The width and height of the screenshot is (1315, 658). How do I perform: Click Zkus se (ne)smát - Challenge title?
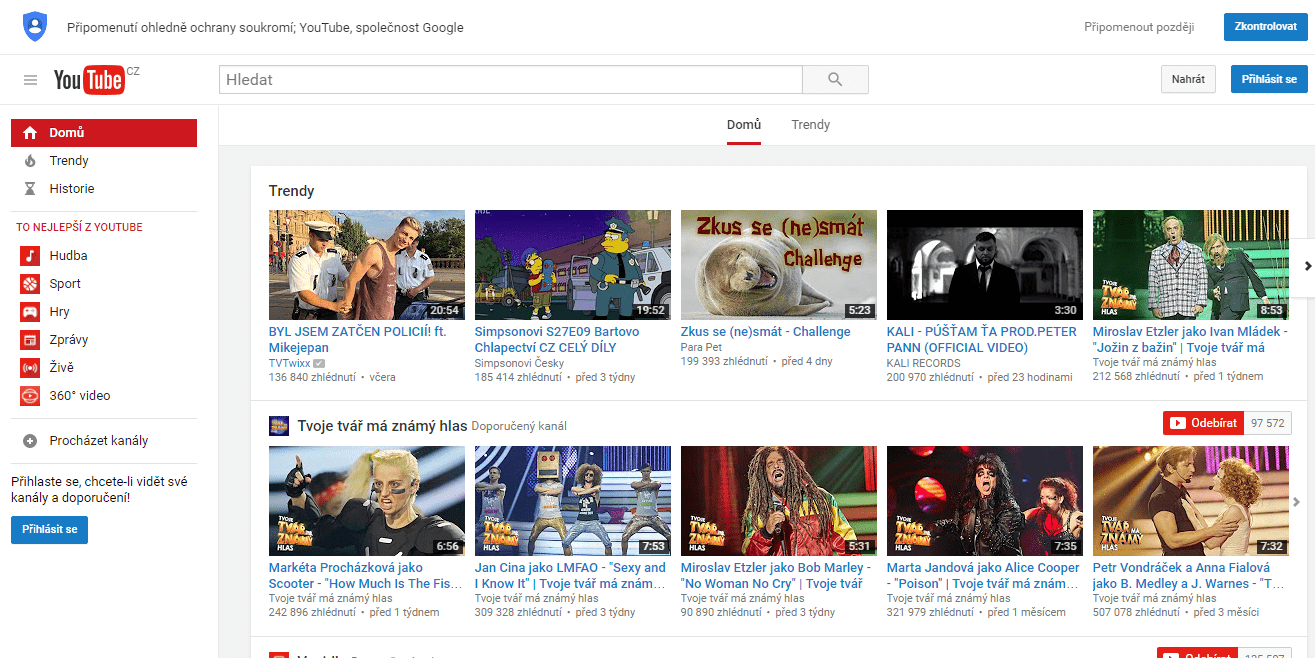tap(766, 332)
